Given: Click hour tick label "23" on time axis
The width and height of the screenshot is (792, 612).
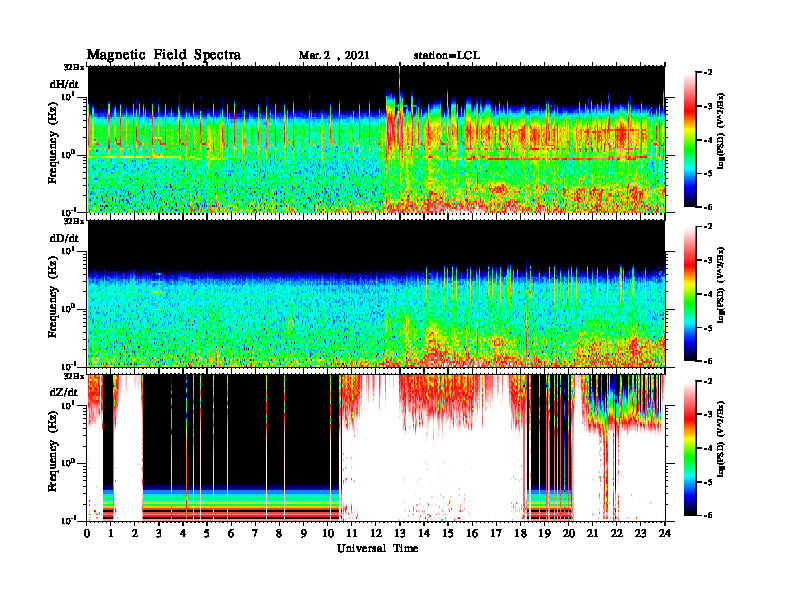Looking at the screenshot, I should (x=640, y=533).
